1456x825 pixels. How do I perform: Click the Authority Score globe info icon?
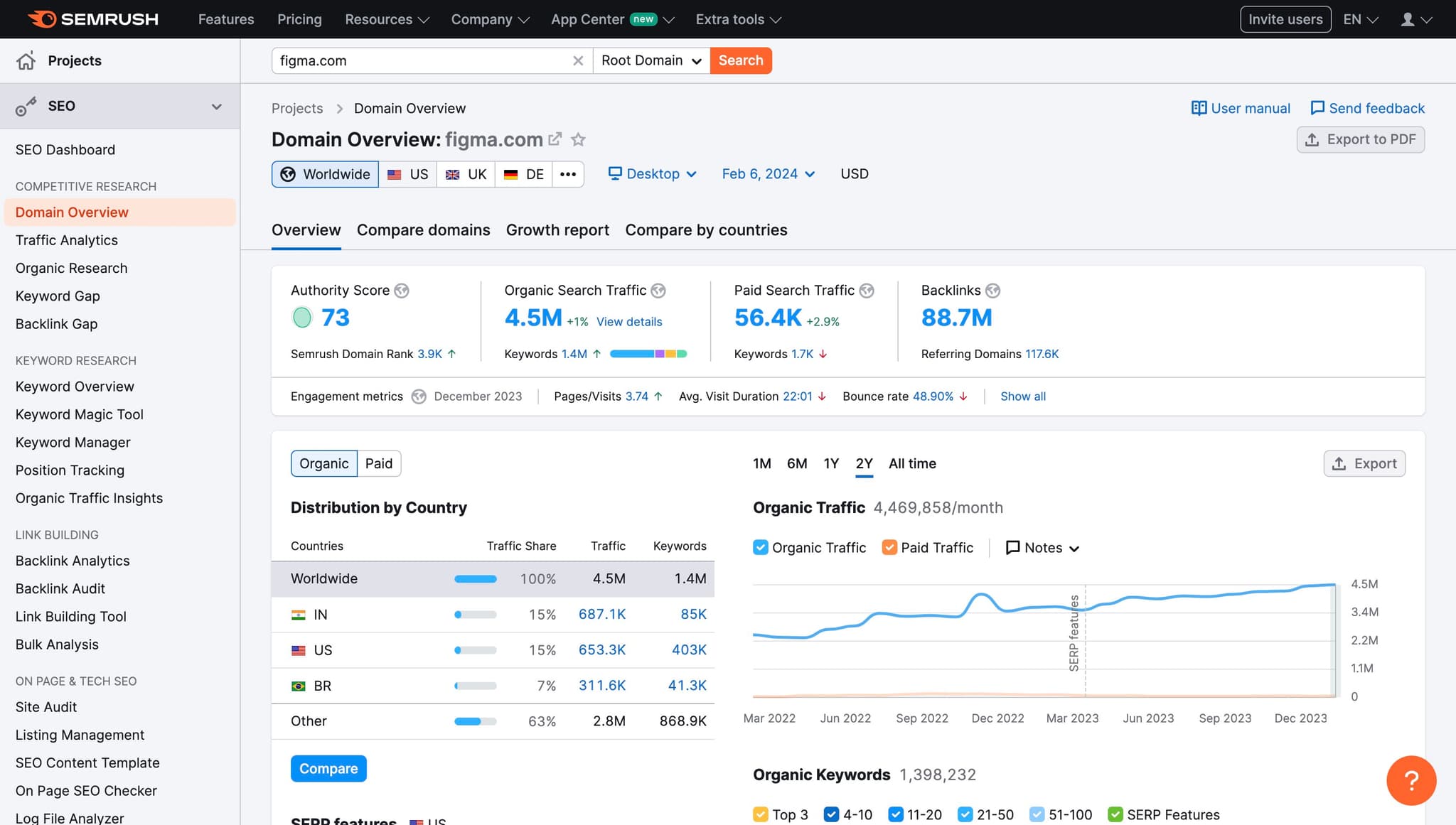coord(402,291)
